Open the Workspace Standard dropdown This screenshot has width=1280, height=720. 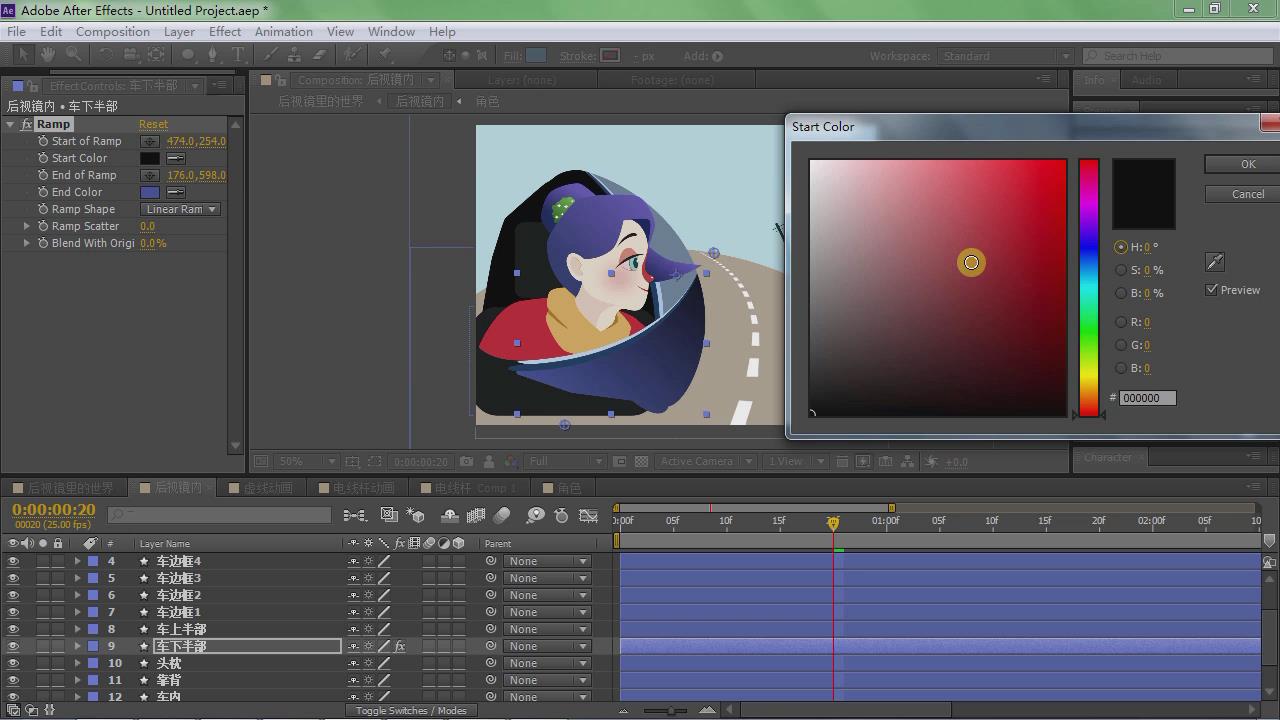[x=1006, y=56]
